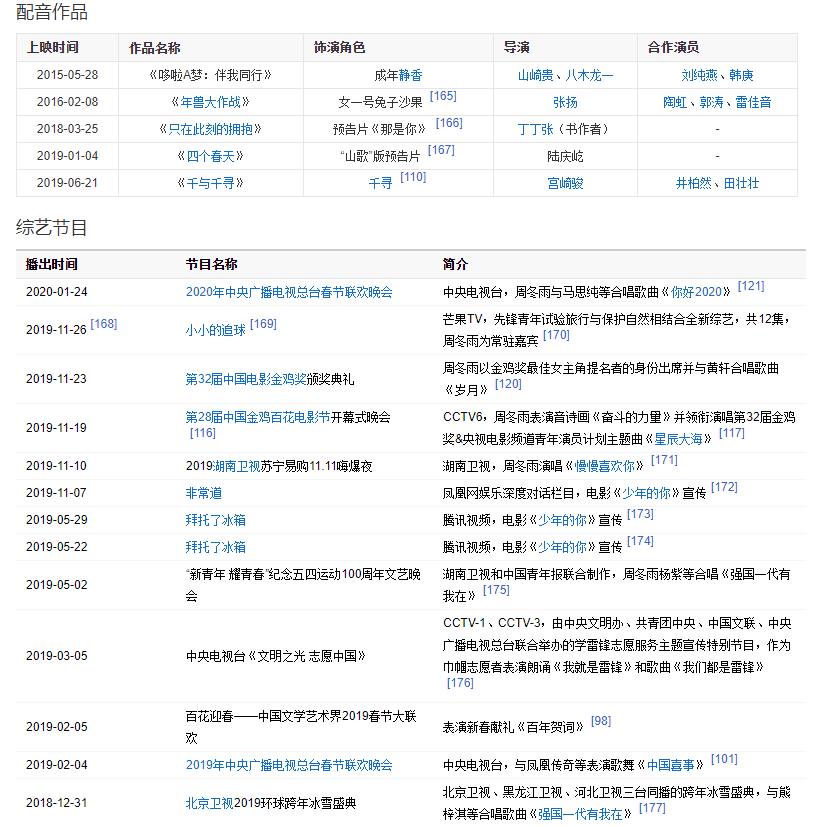Open 山崎贵 director page link
Viewport: 819px width, 827px height.
(536, 75)
